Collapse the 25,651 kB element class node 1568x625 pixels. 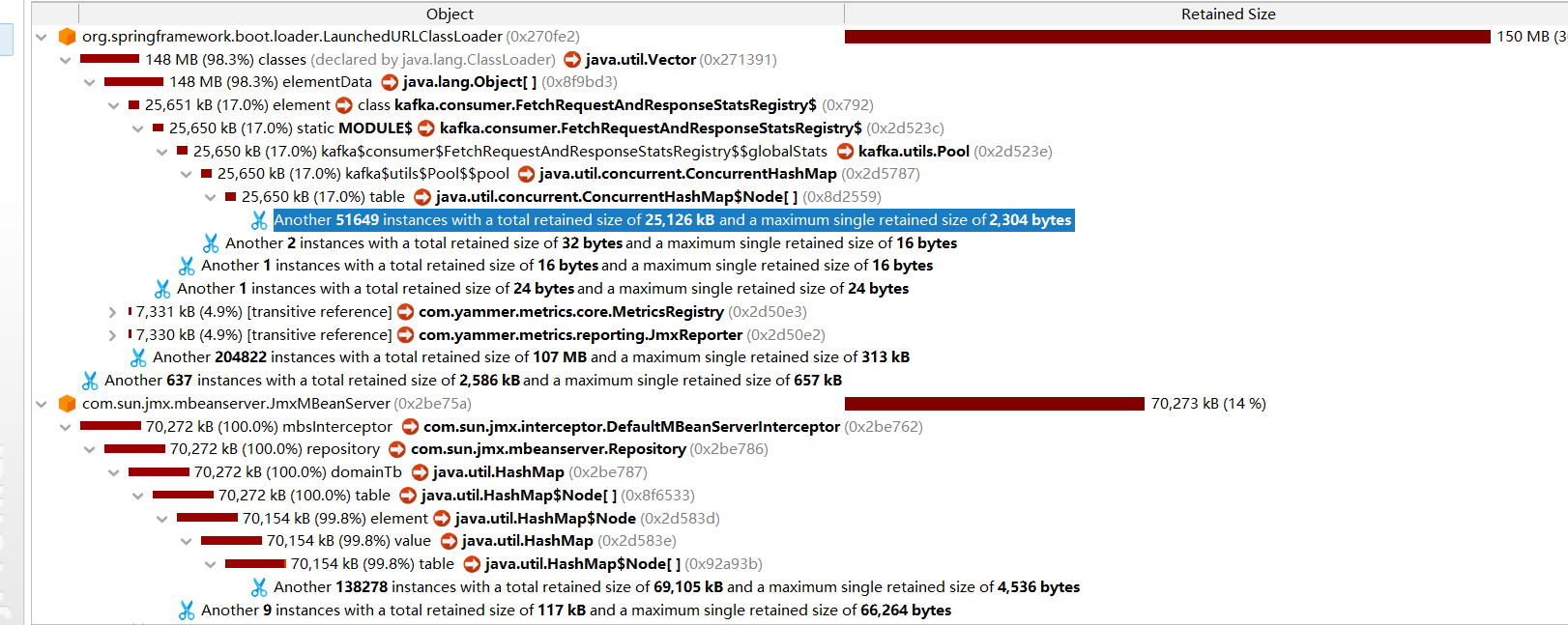click(113, 105)
